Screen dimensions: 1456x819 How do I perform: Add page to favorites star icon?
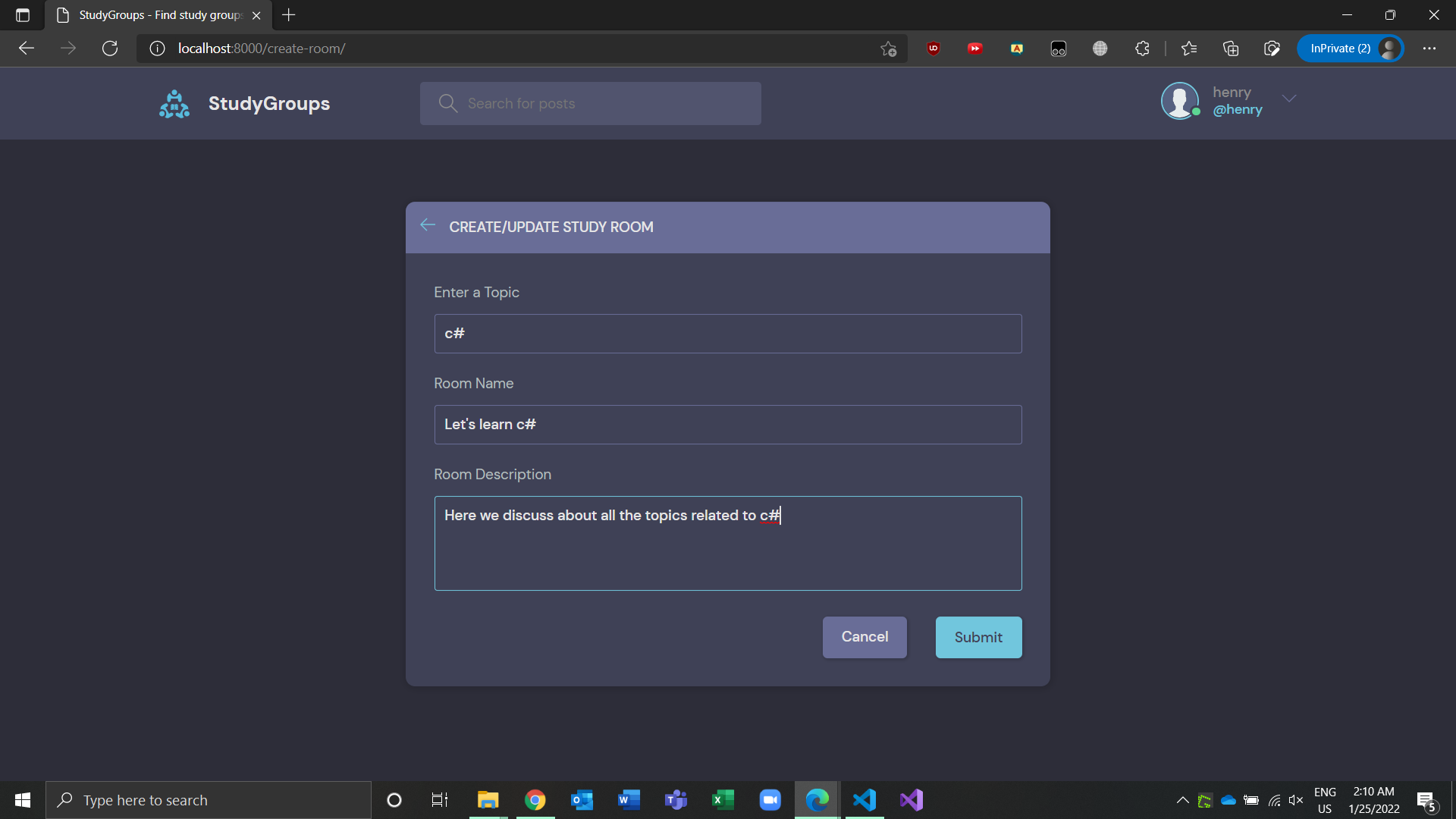point(888,49)
